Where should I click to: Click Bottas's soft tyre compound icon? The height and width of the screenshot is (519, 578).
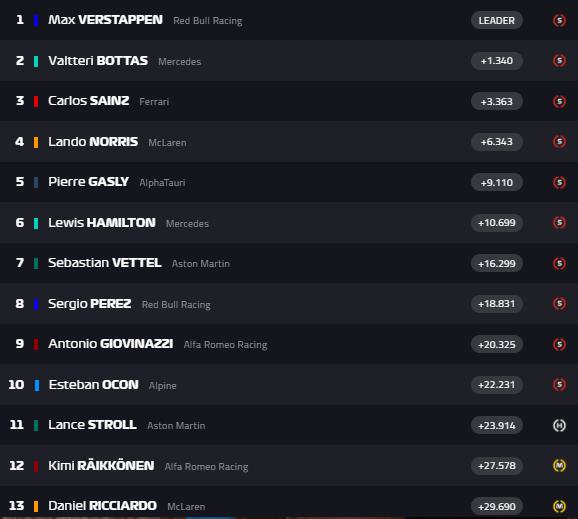559,60
